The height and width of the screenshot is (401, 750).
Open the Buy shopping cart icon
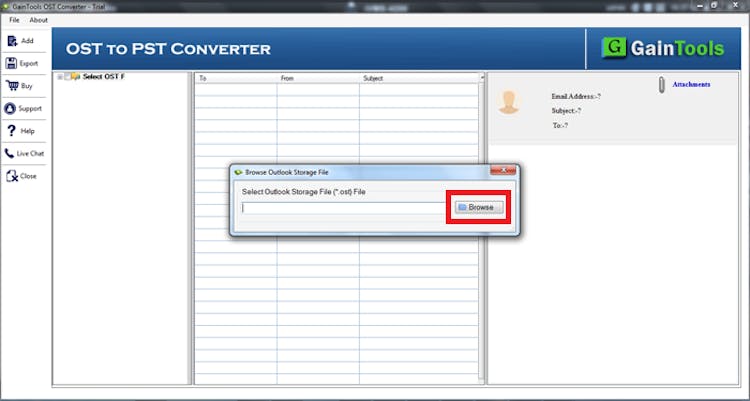tap(11, 86)
